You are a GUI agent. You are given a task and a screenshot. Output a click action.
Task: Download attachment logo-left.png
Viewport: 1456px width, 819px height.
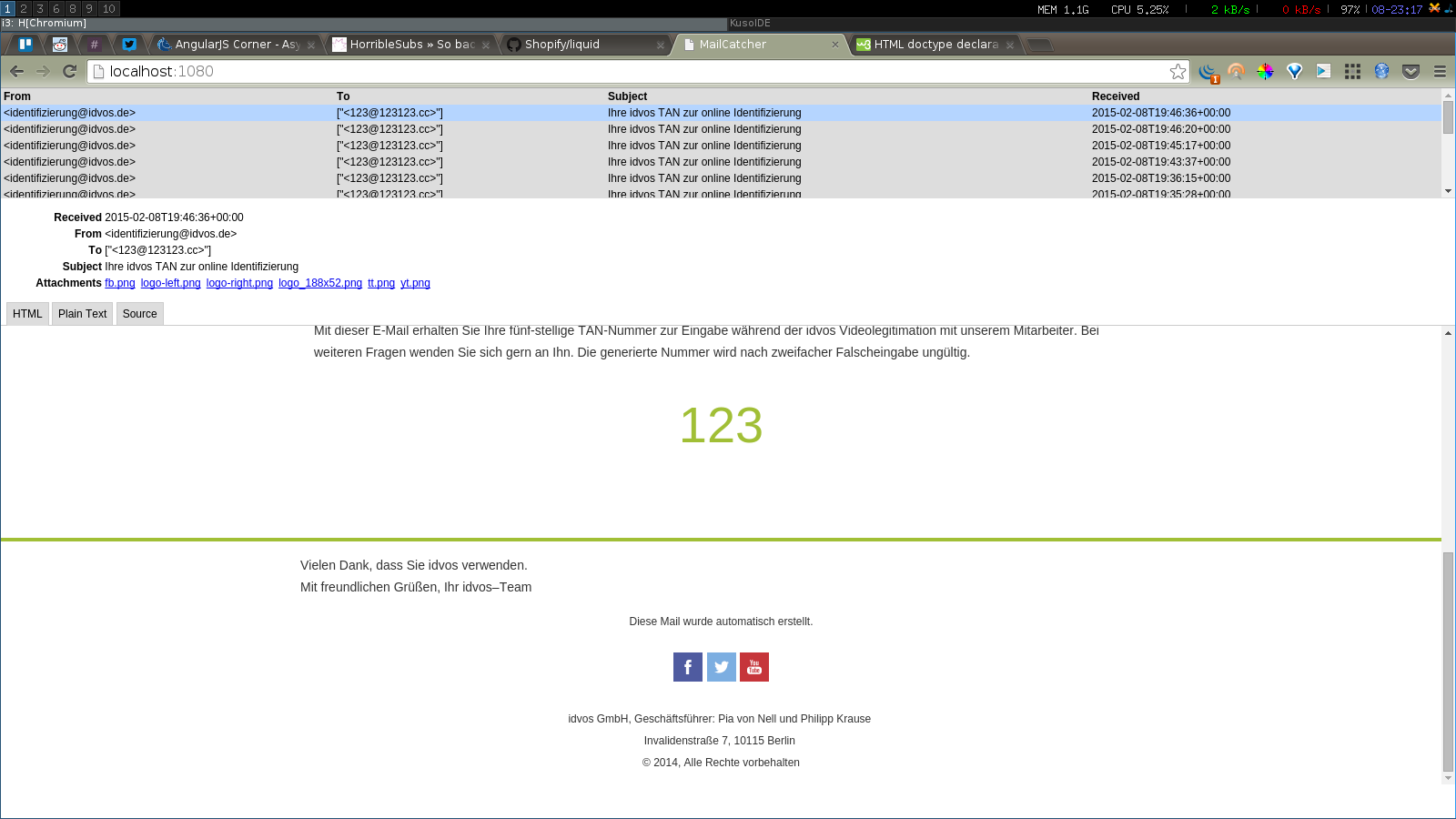pos(171,283)
